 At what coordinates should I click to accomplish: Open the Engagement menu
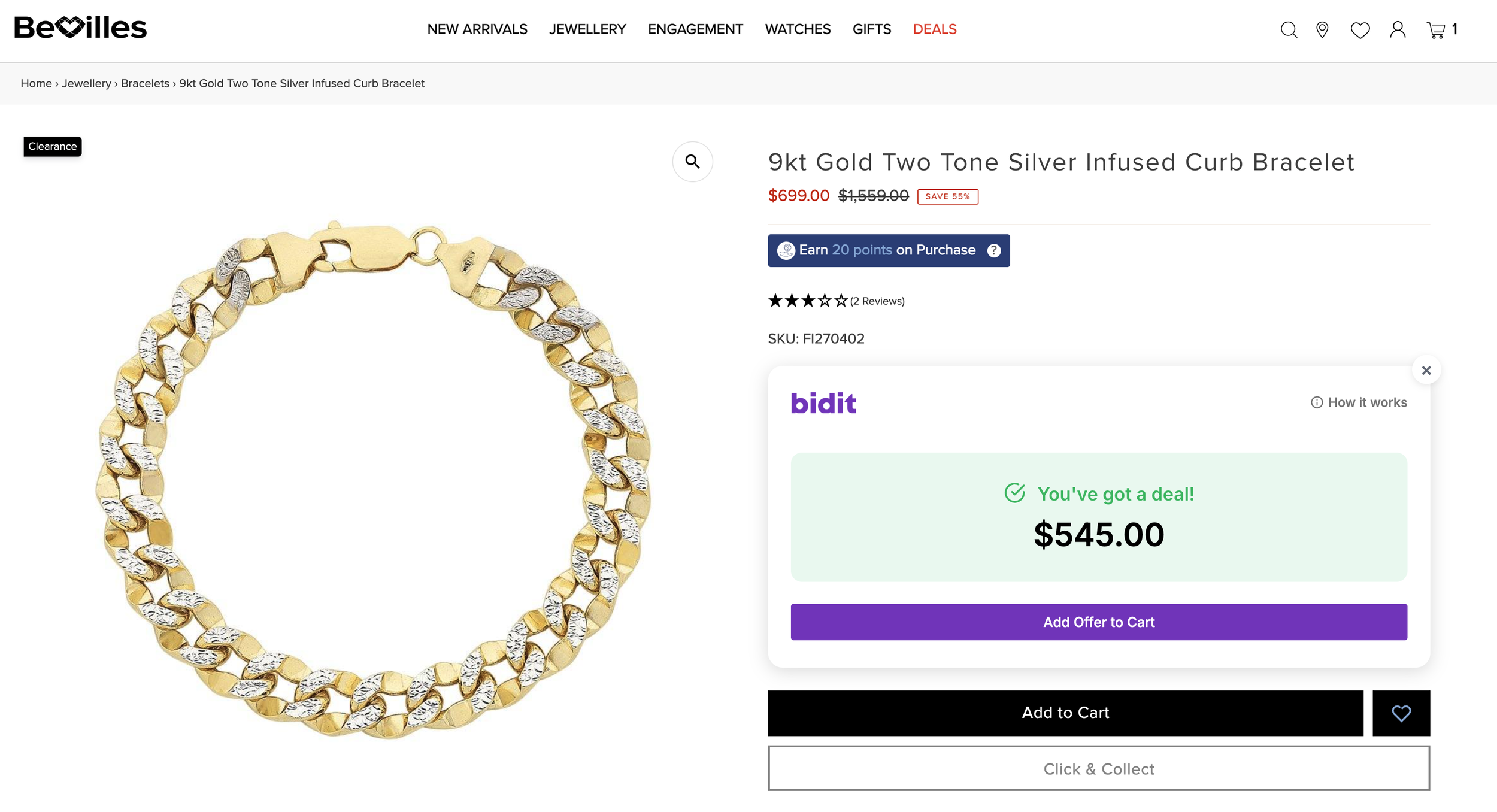point(695,29)
